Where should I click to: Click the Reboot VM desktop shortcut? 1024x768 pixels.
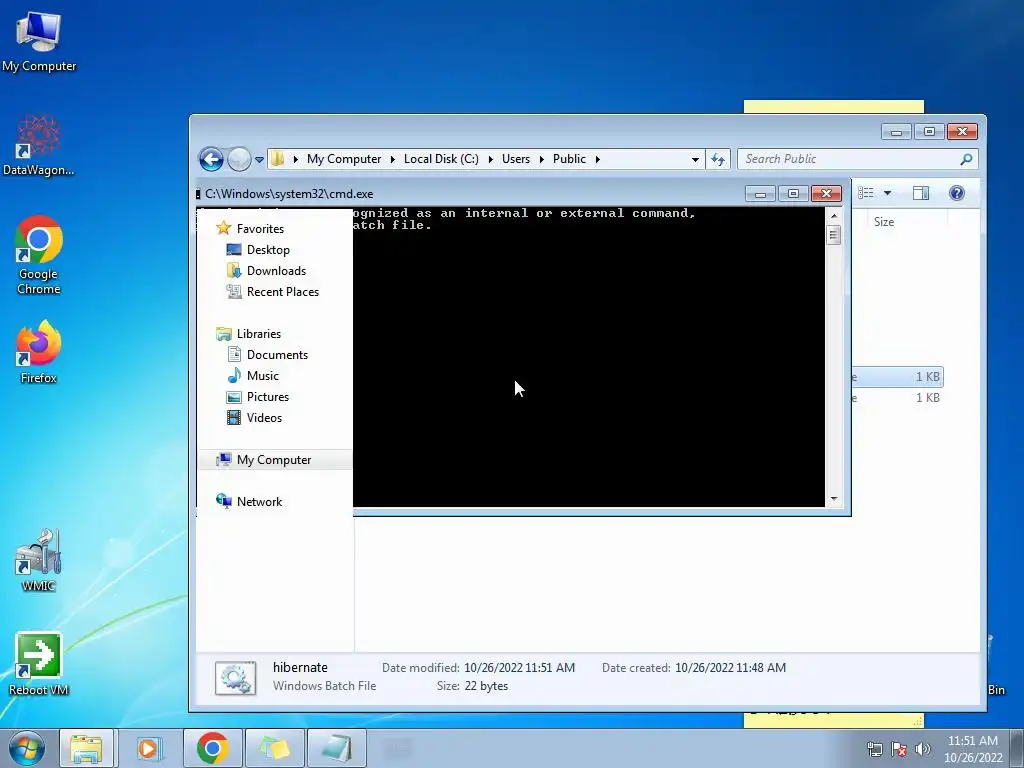[39, 664]
